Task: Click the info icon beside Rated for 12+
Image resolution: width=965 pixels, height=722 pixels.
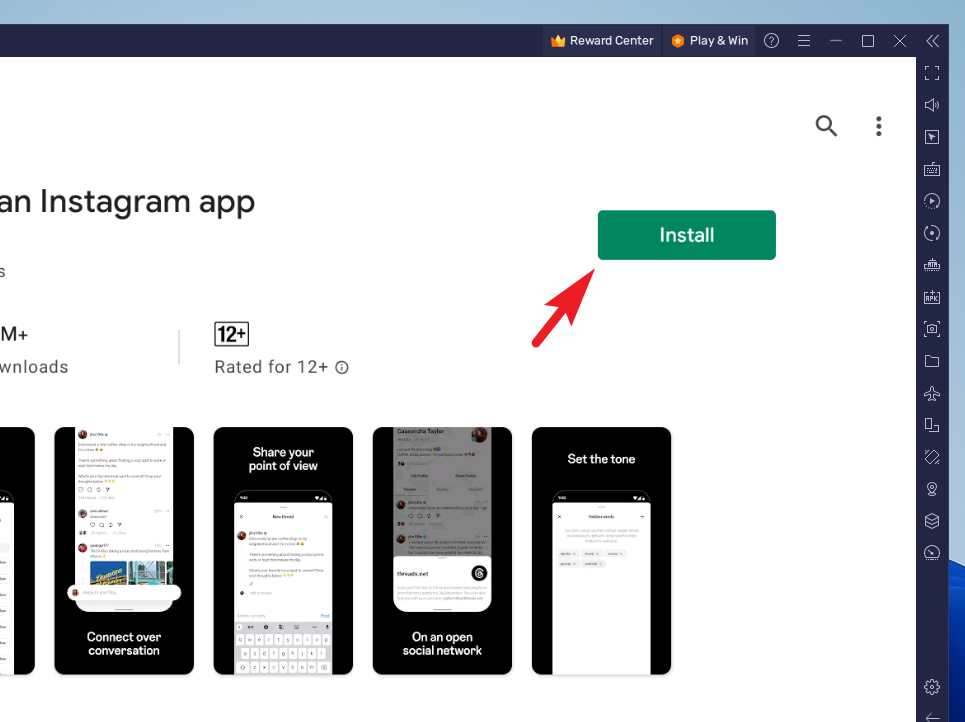Action: click(342, 367)
